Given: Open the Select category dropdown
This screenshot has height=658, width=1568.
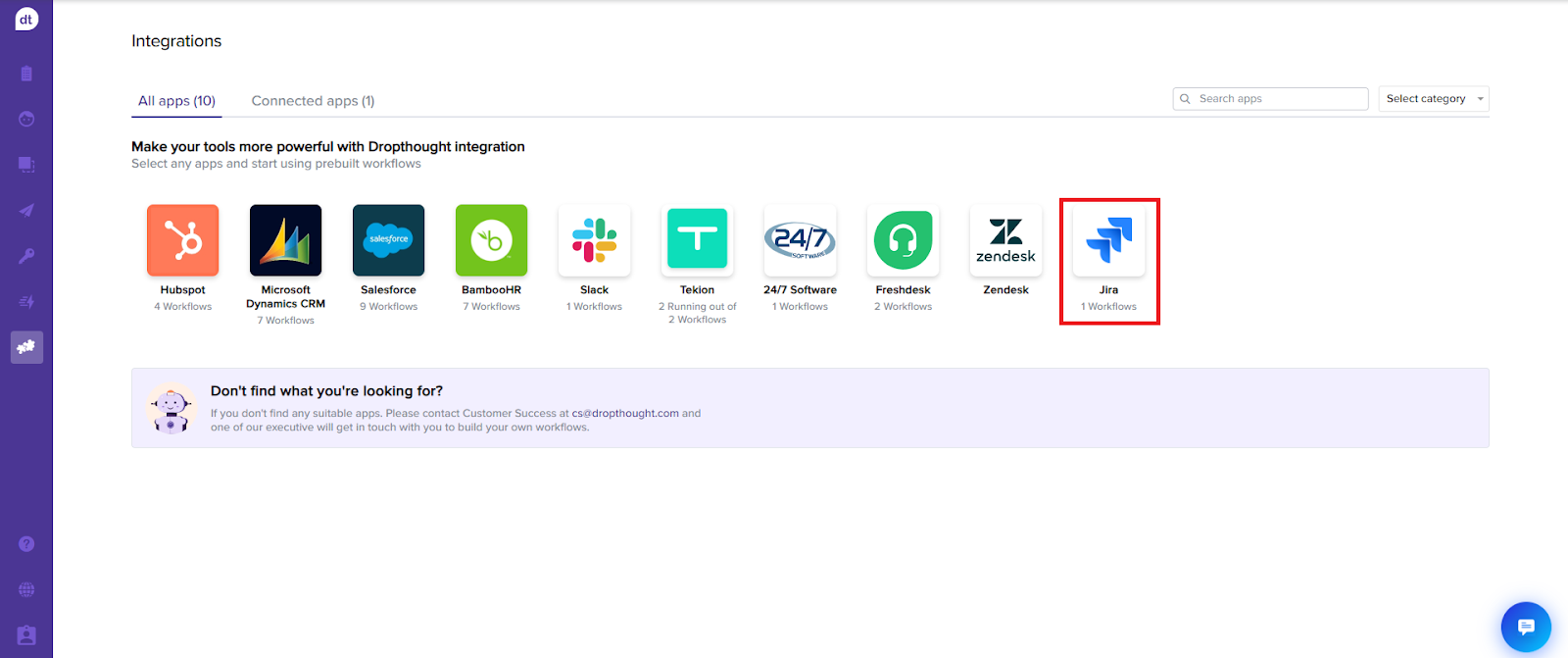Looking at the screenshot, I should point(1434,99).
